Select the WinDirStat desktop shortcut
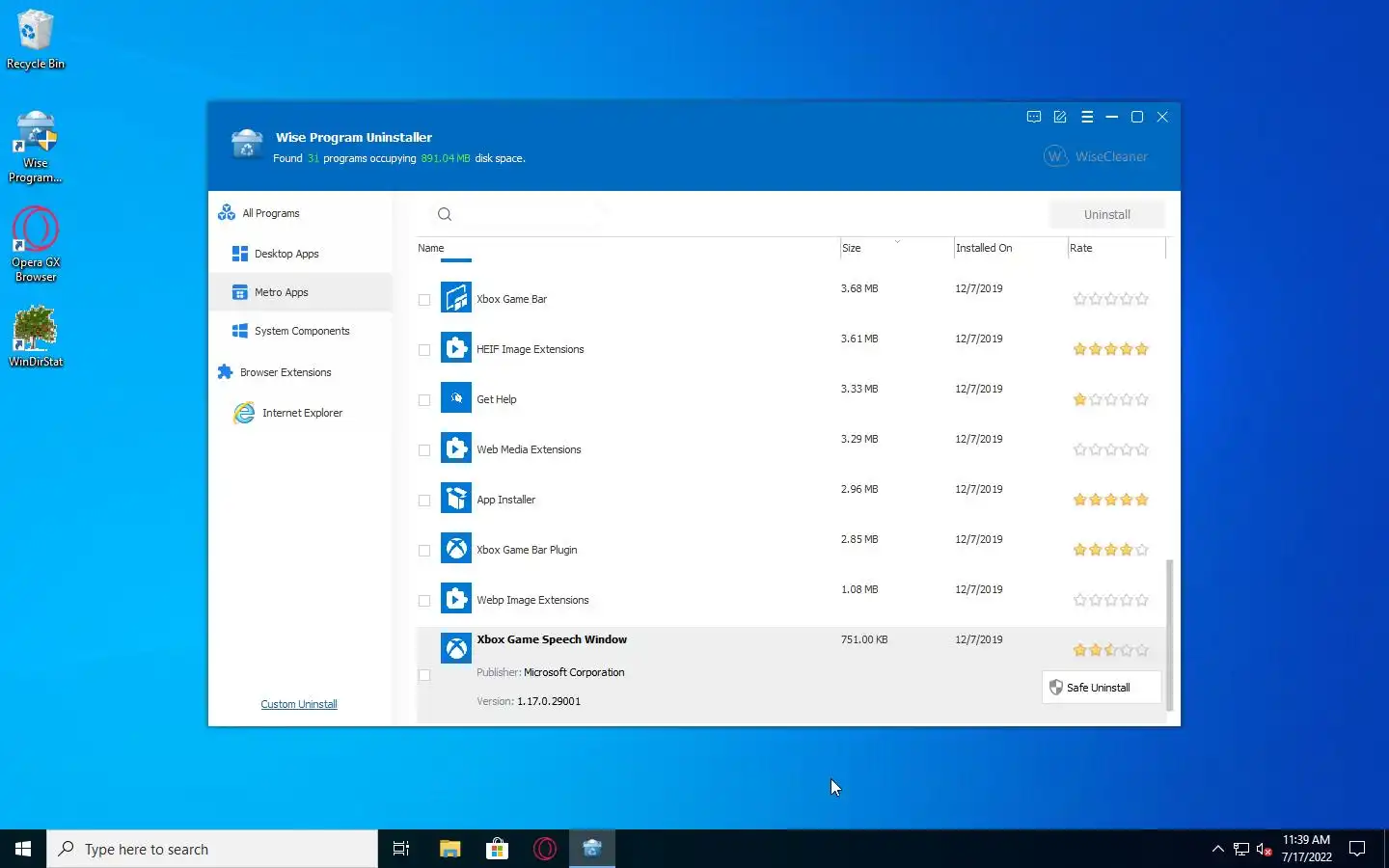 (x=36, y=337)
